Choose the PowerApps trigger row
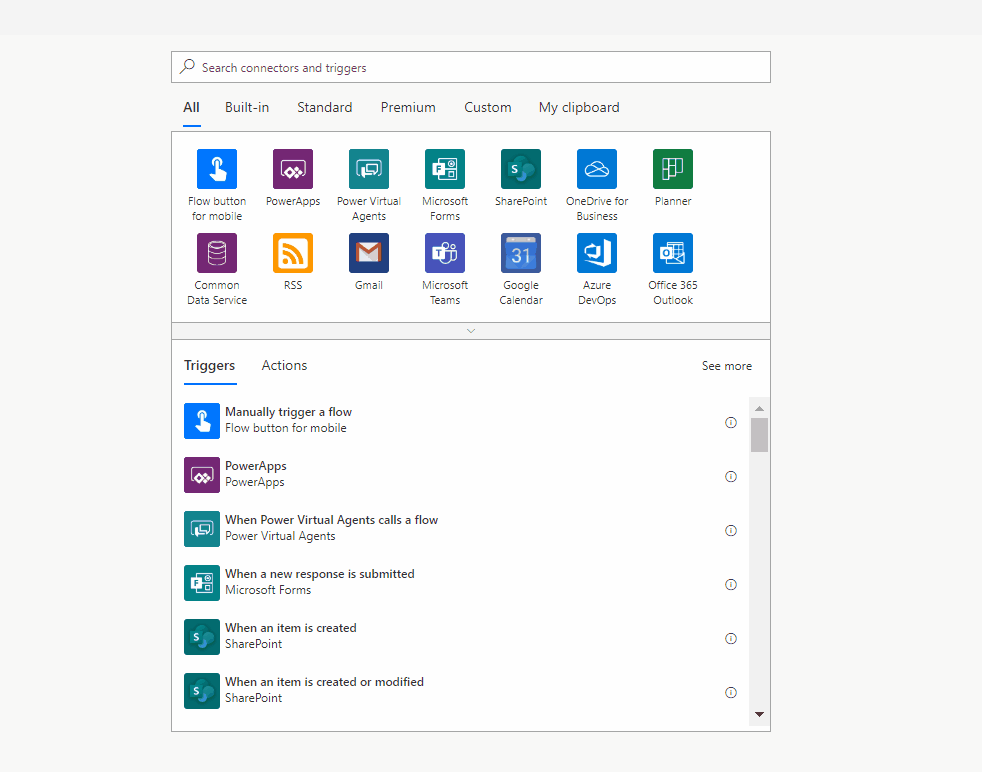Viewport: 982px width, 772px height. pyautogui.click(x=460, y=475)
